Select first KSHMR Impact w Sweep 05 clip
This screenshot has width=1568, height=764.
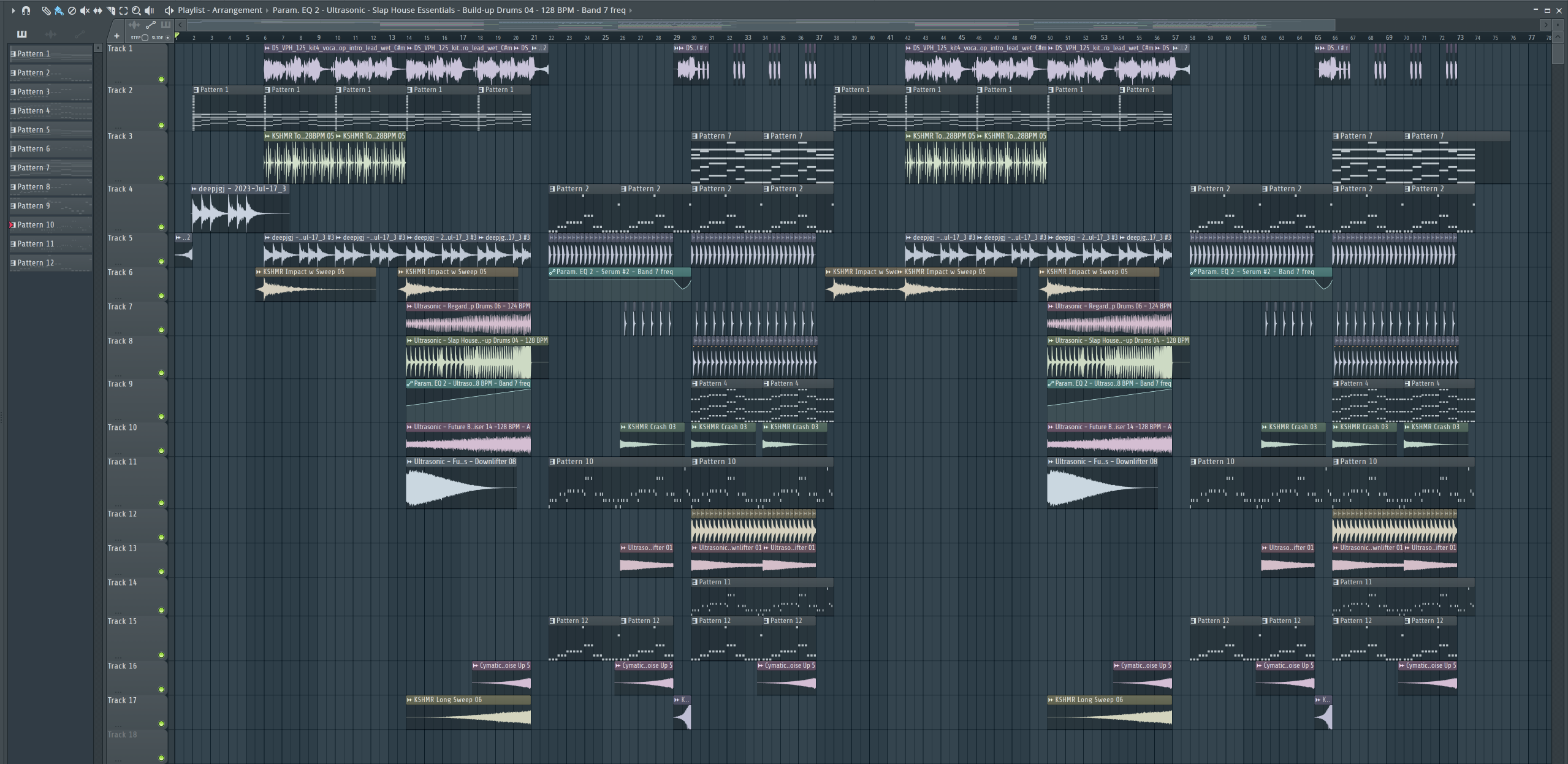(316, 285)
